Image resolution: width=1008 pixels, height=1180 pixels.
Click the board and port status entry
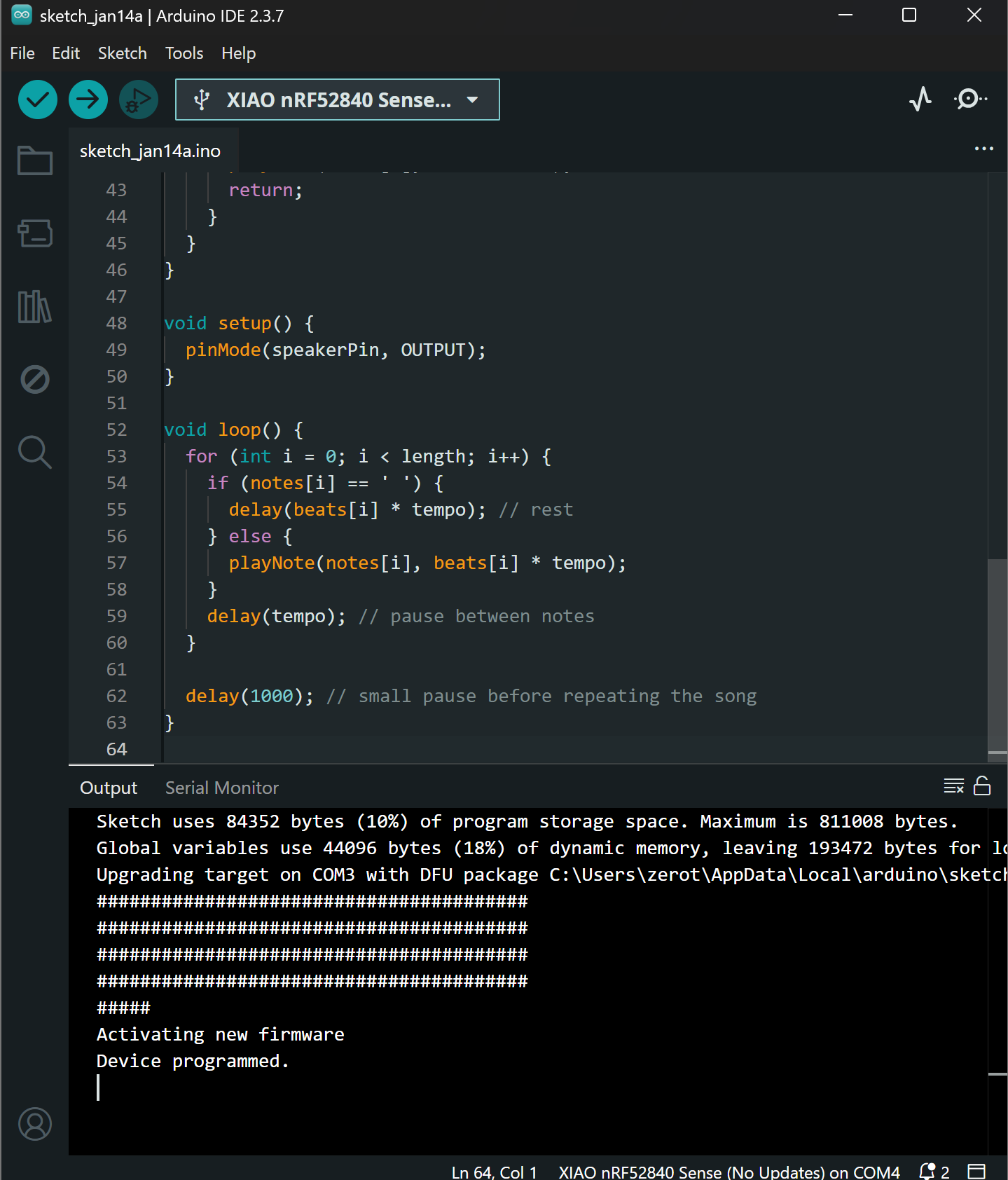[x=729, y=1172]
